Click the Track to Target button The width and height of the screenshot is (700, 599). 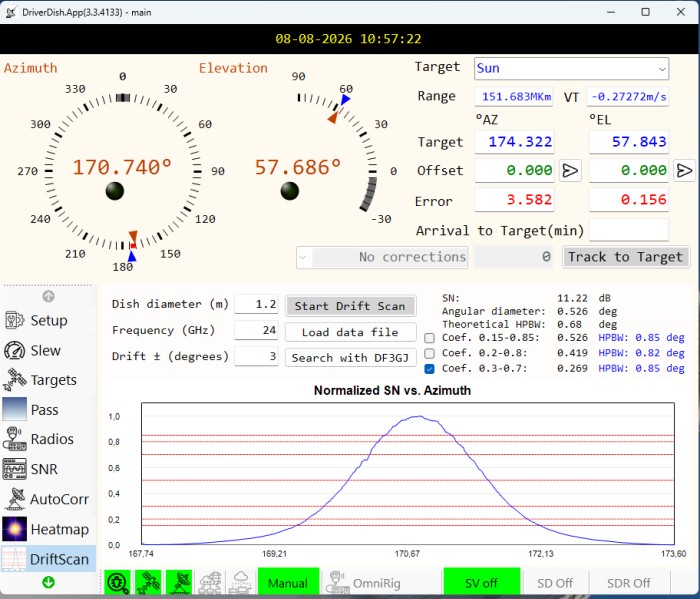pyautogui.click(x=625, y=257)
